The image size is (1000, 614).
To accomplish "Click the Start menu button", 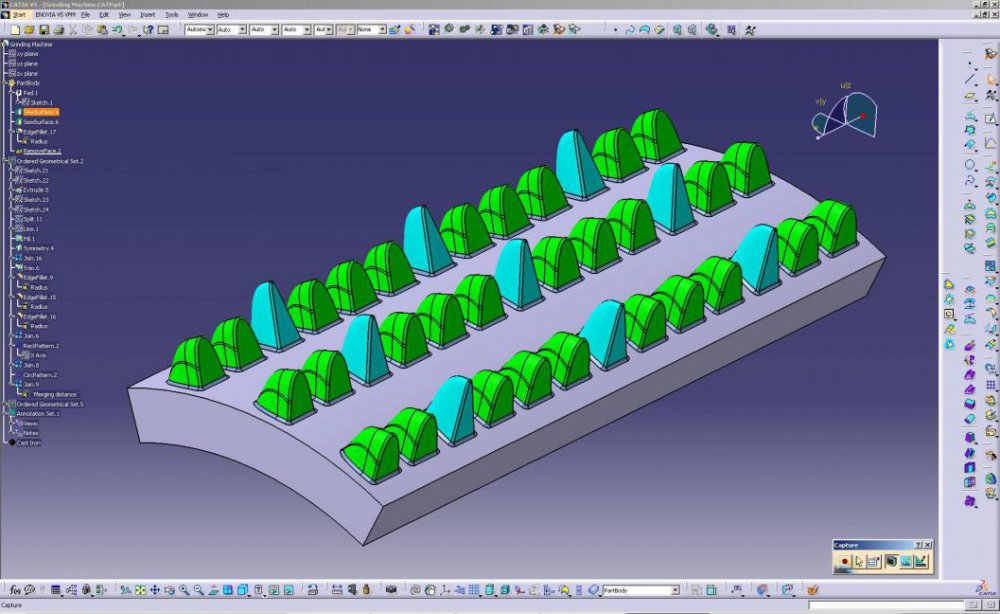I will tap(20, 15).
